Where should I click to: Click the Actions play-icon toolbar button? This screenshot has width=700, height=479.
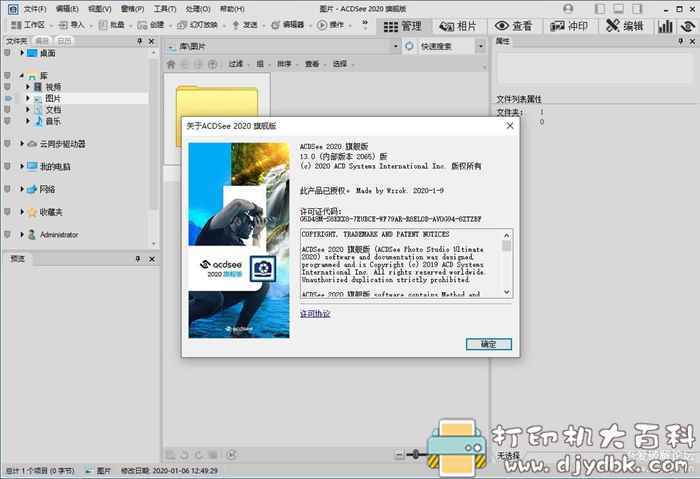pos(330,25)
